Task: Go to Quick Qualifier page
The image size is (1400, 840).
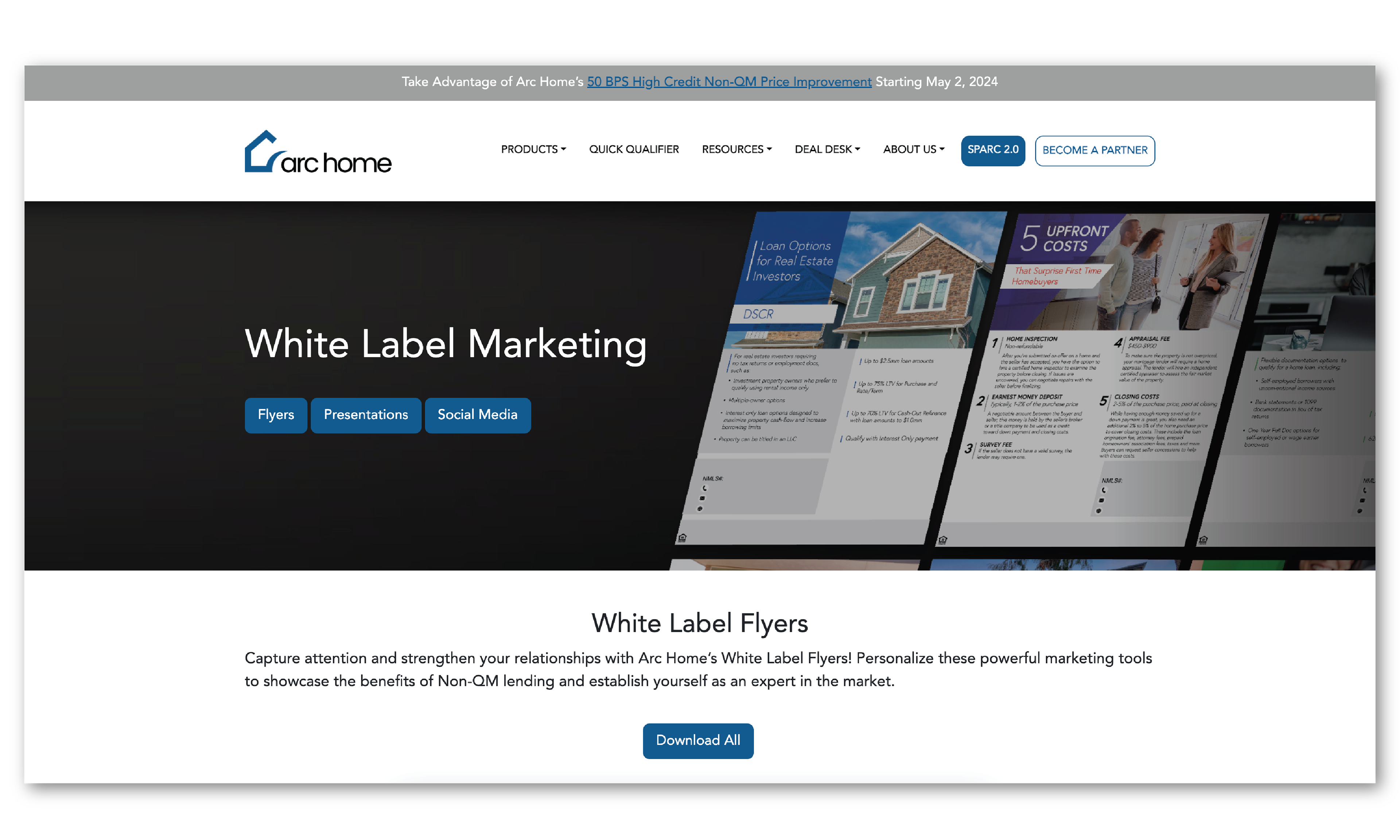Action: (634, 149)
